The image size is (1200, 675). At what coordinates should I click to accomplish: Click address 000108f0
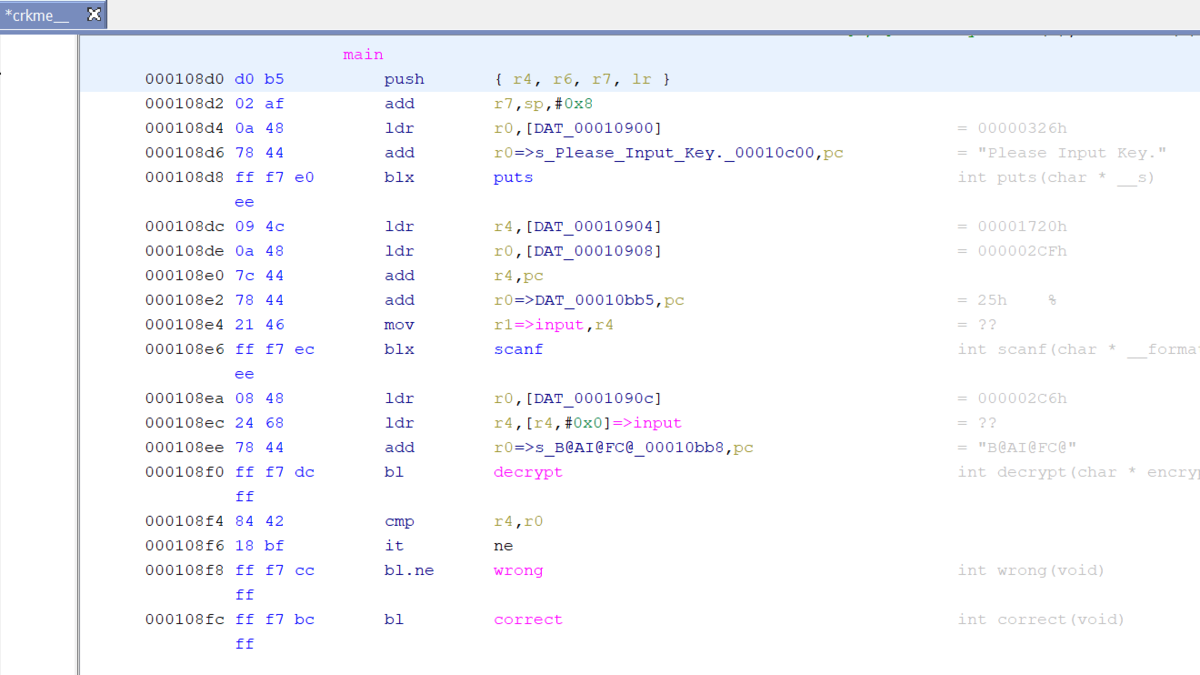click(x=185, y=472)
